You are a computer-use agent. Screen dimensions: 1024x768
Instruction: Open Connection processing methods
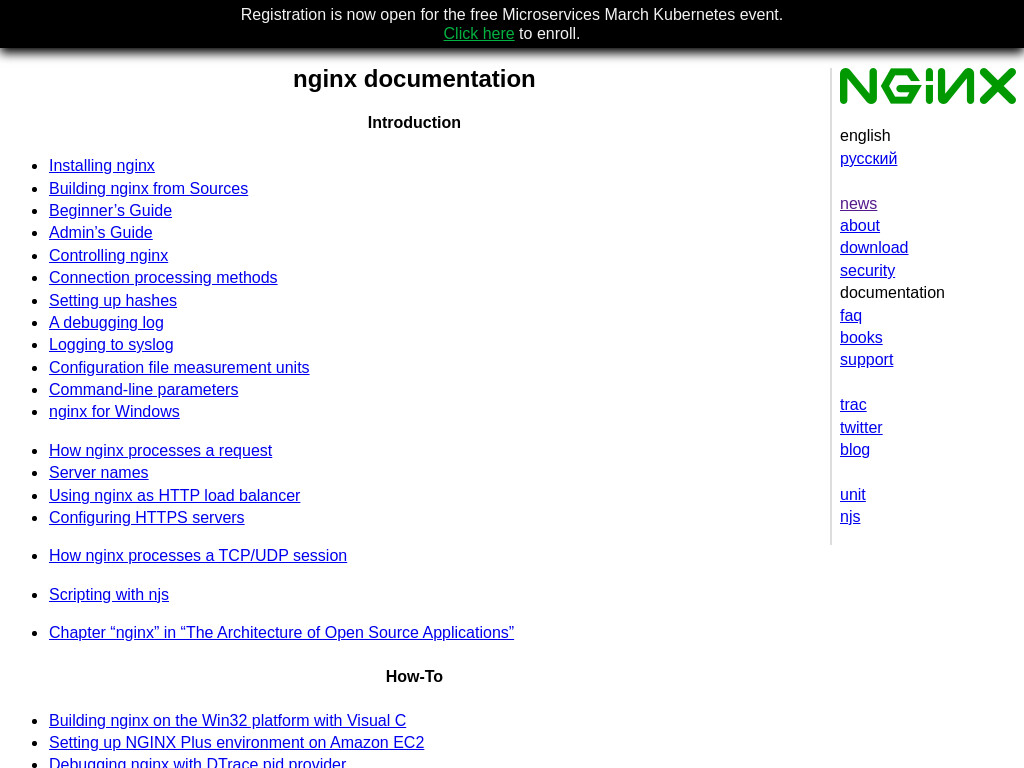click(x=163, y=278)
